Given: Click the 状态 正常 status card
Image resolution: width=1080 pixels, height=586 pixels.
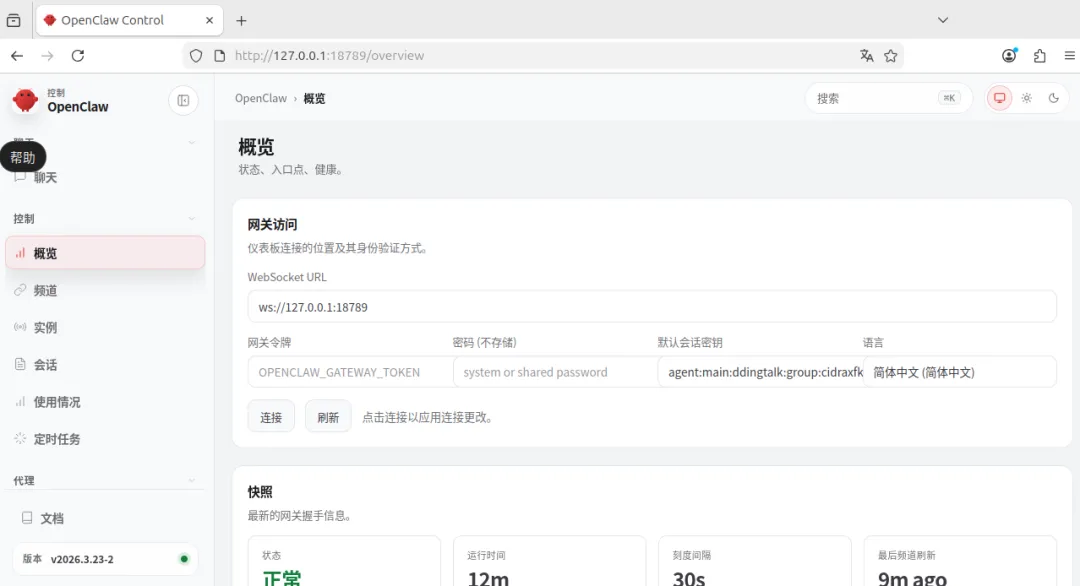Looking at the screenshot, I should [344, 561].
